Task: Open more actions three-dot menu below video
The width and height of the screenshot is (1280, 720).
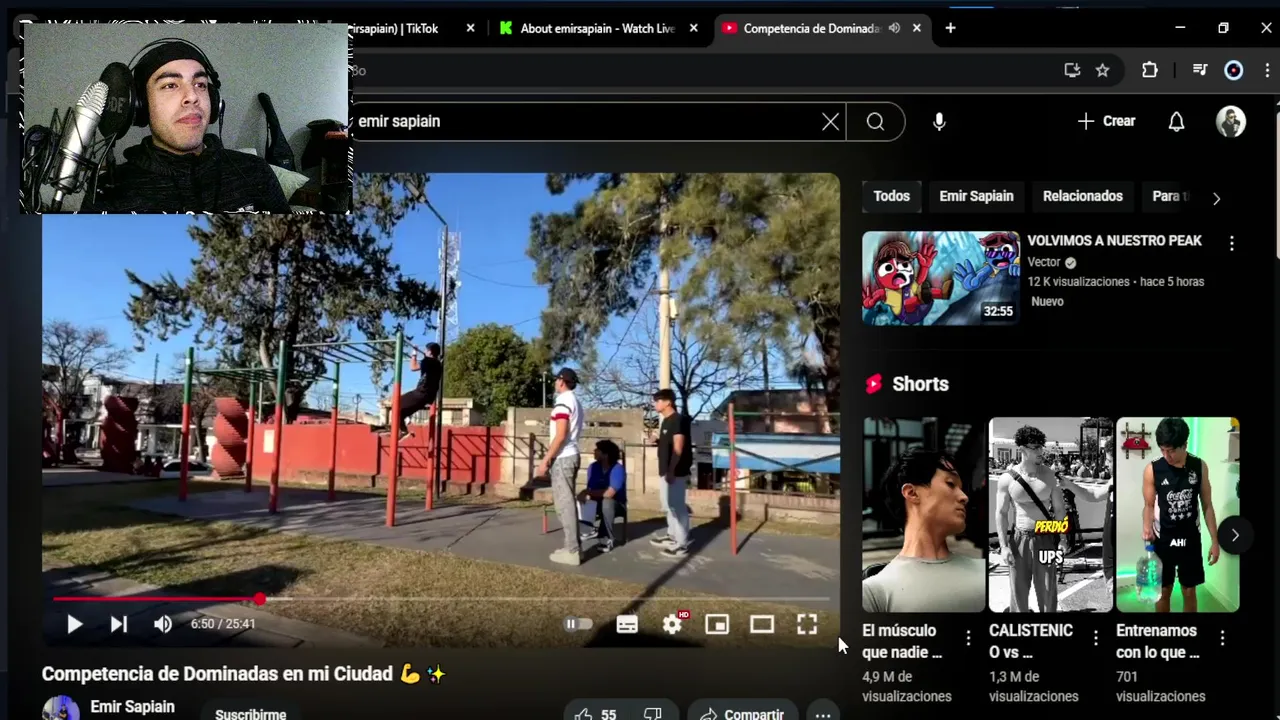Action: point(822,714)
